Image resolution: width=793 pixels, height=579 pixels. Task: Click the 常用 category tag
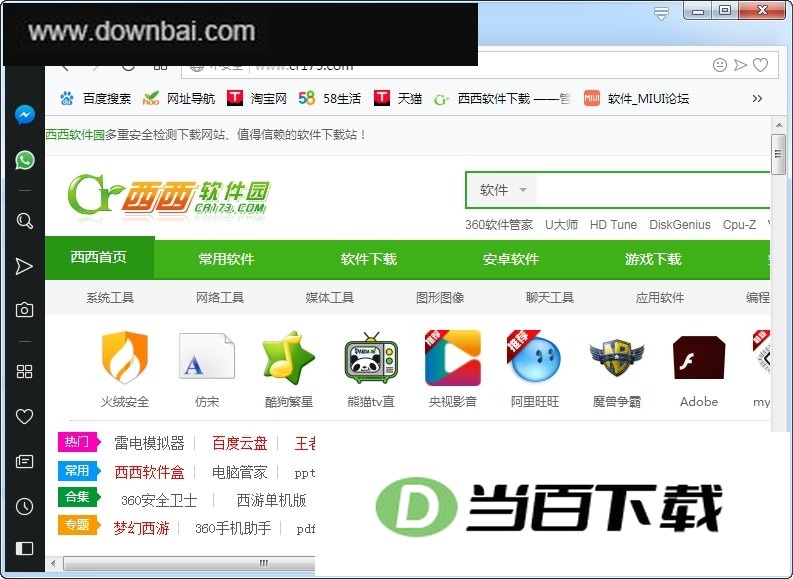pos(79,470)
